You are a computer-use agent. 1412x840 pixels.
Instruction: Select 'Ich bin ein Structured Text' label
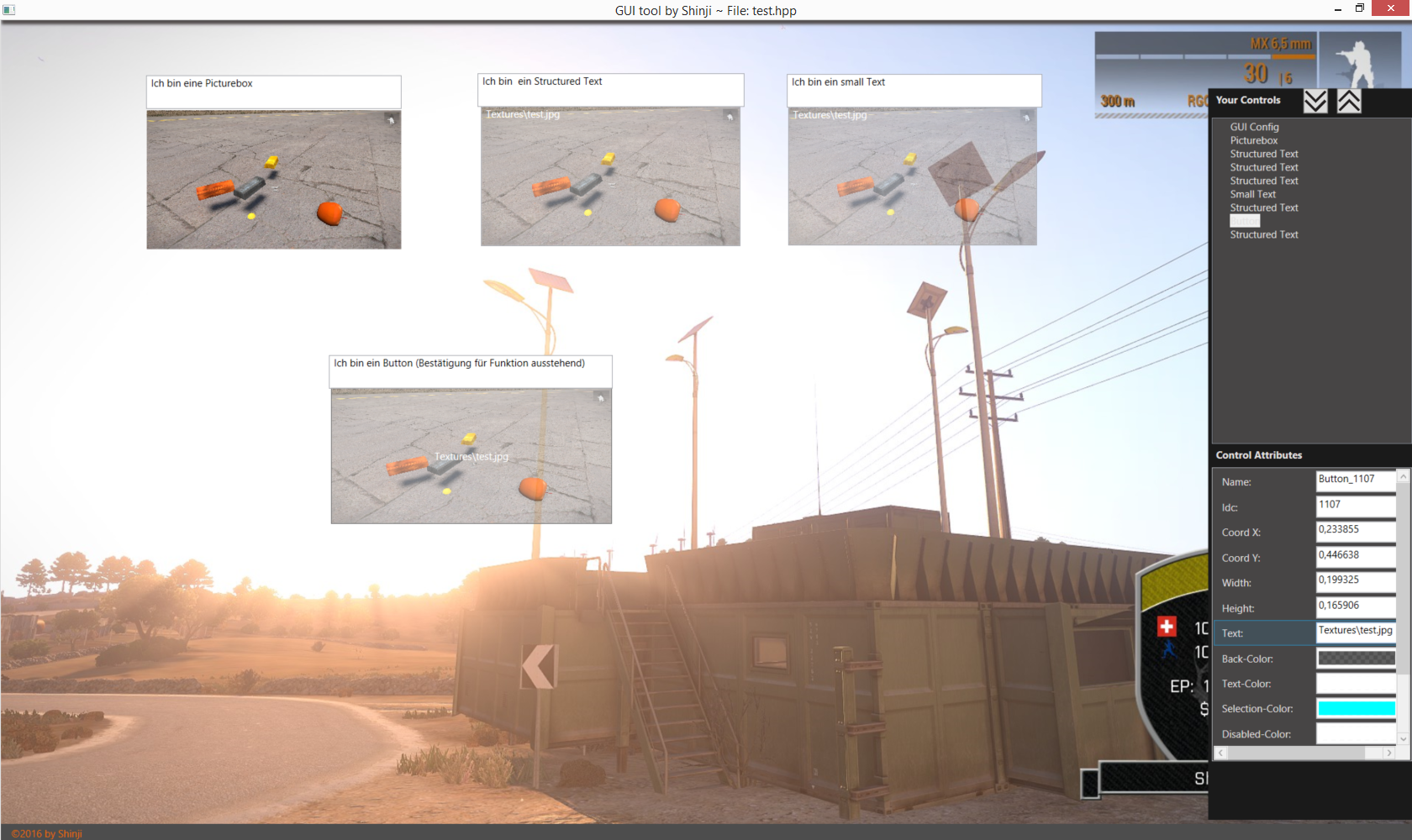[x=610, y=90]
